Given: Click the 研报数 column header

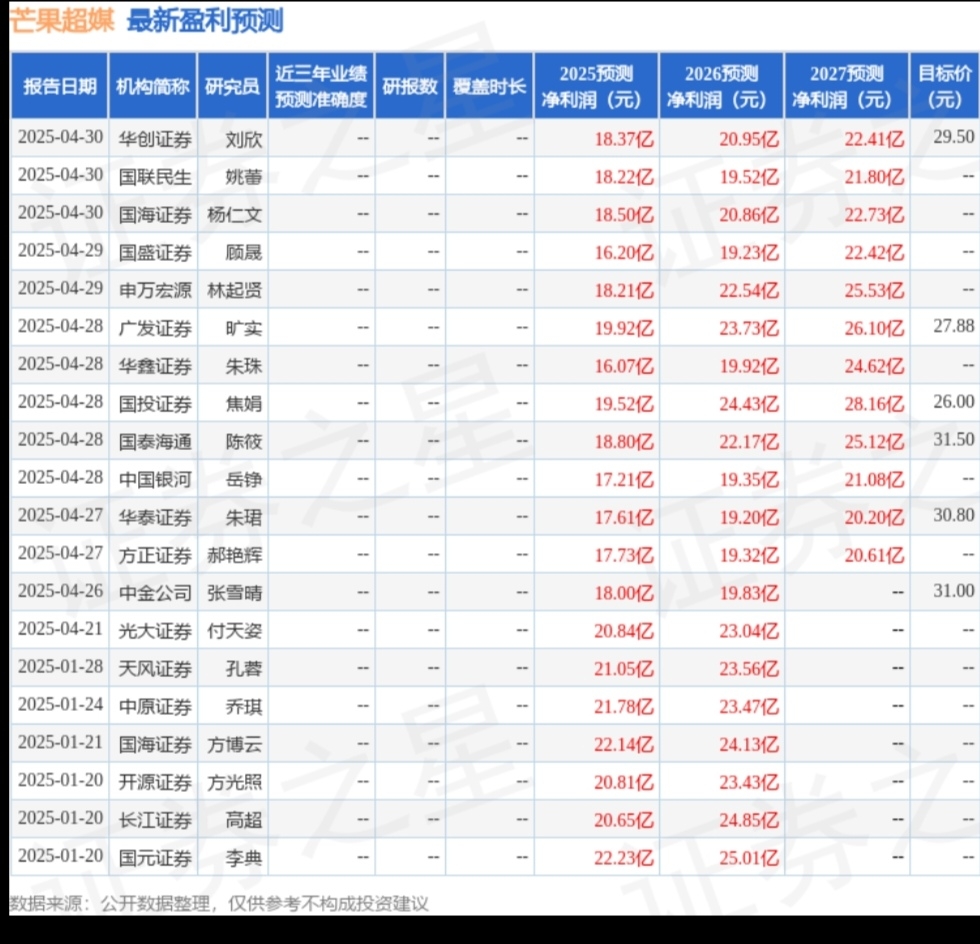Looking at the screenshot, I should point(409,86).
